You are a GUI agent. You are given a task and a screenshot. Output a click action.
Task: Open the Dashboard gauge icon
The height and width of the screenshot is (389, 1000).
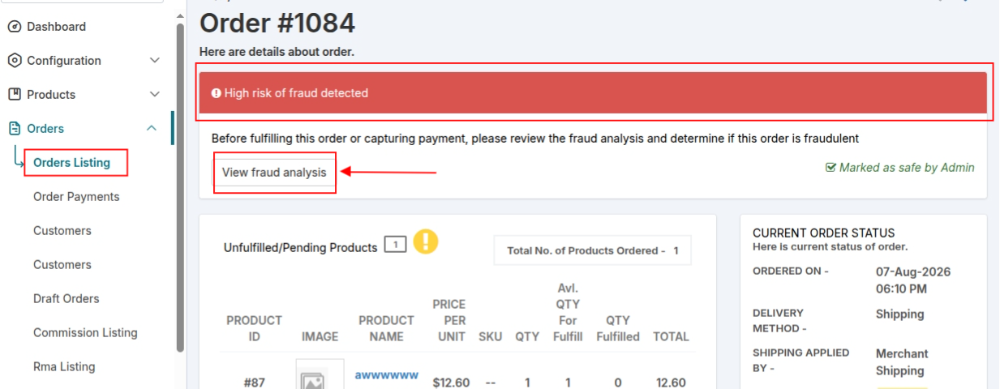(14, 27)
